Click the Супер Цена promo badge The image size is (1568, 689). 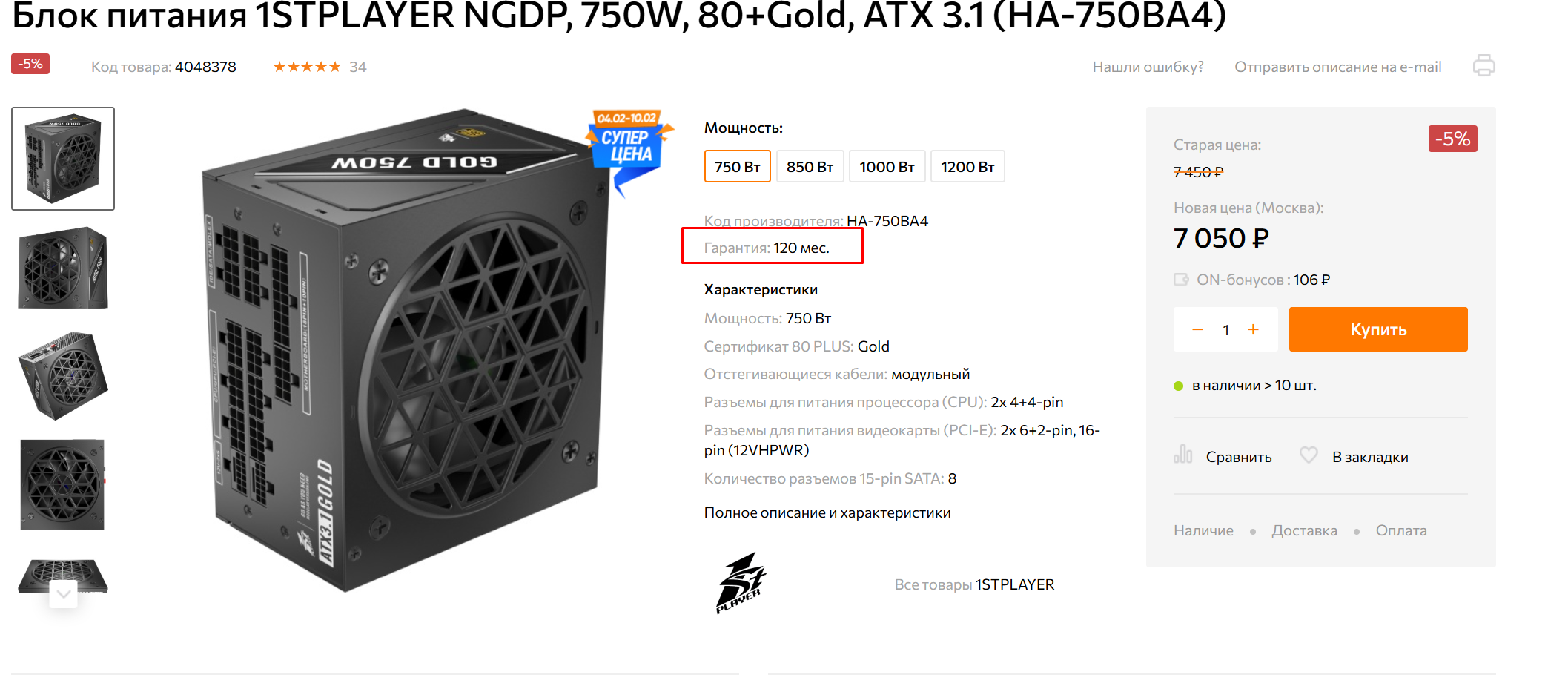pos(629,148)
